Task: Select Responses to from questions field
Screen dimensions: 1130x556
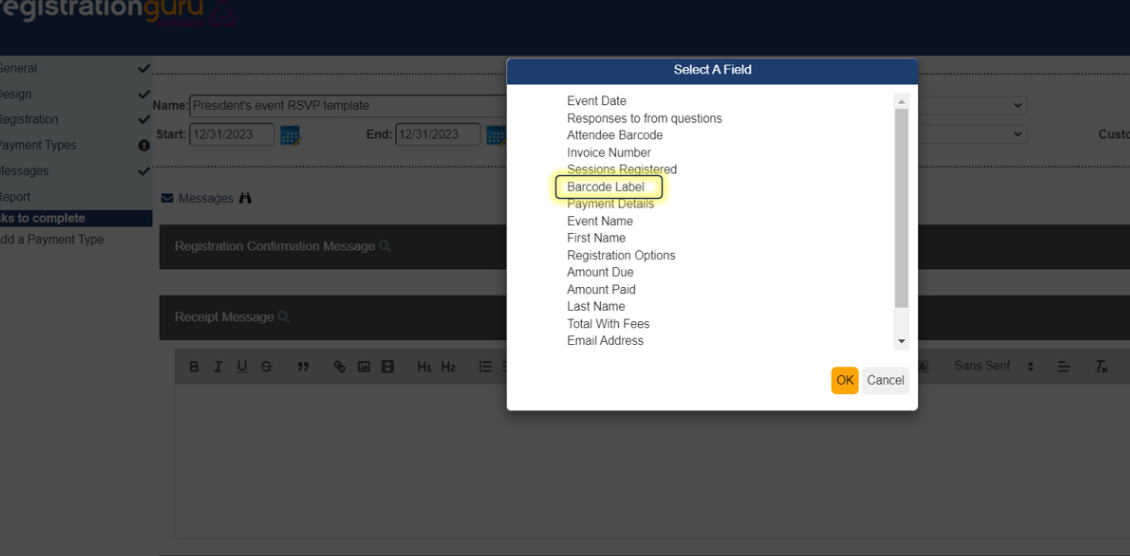Action: [644, 118]
